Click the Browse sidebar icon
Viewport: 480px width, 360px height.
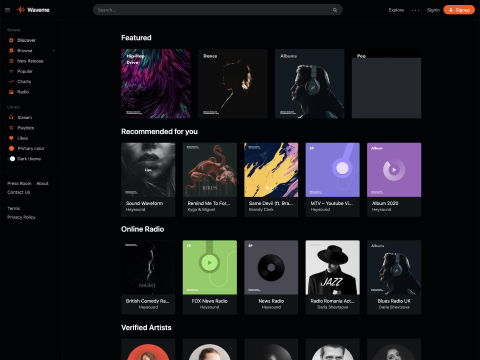click(x=11, y=51)
